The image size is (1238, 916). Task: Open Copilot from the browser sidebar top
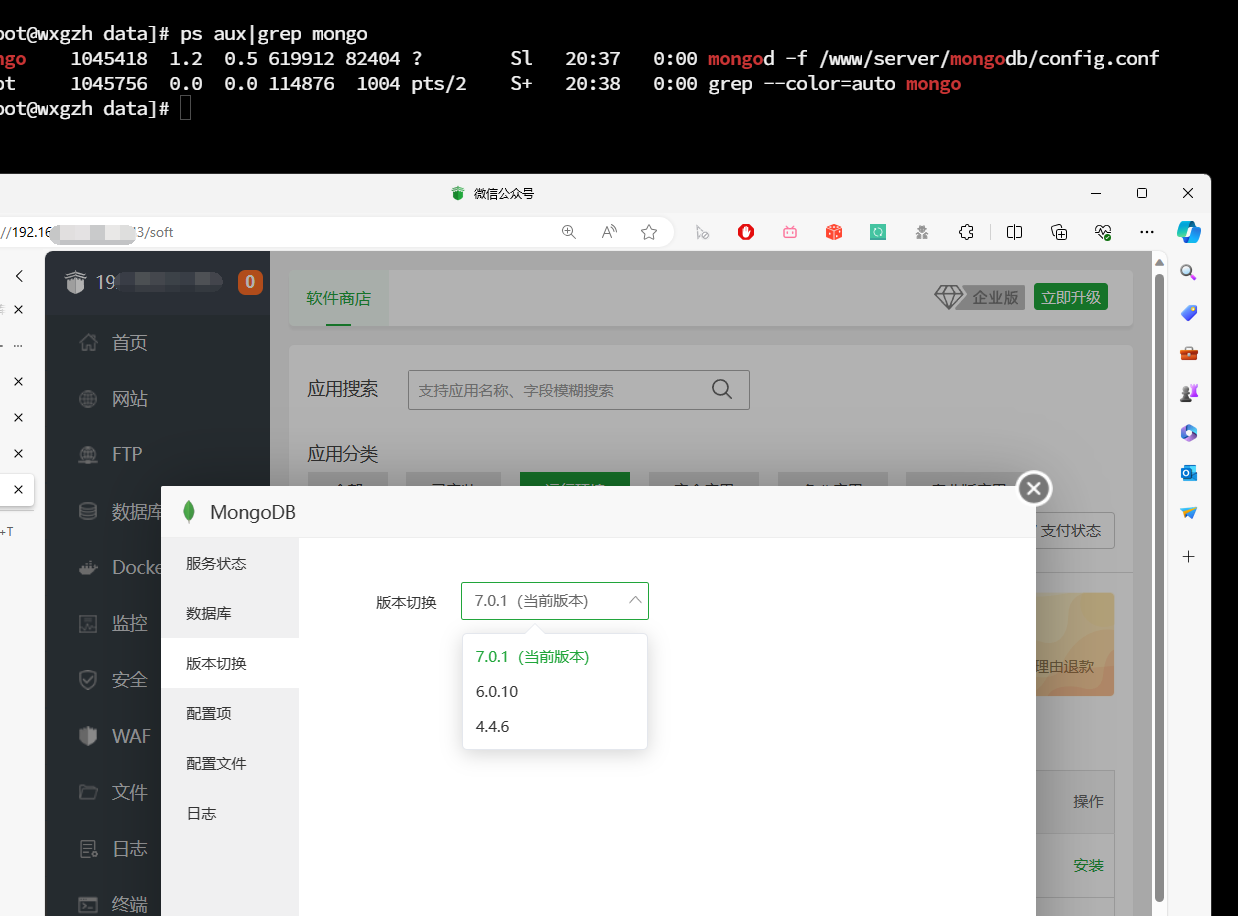click(1189, 232)
